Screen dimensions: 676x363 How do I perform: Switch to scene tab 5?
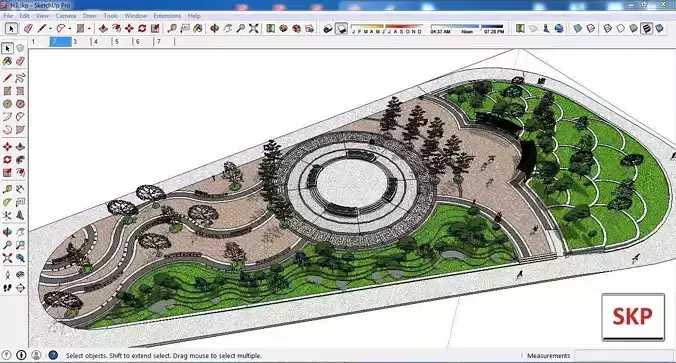[123, 41]
